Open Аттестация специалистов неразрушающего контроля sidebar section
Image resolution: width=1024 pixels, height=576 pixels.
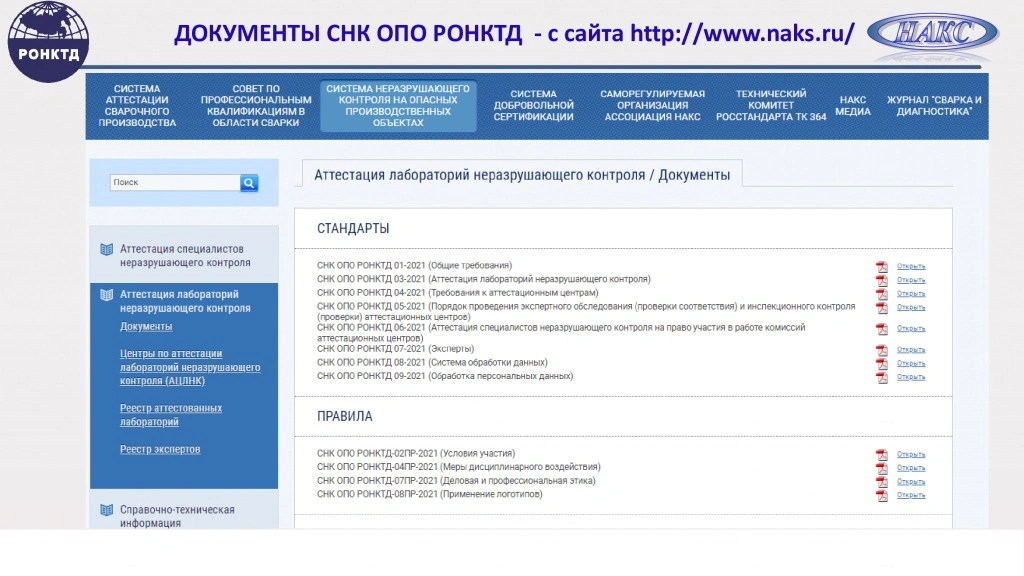coord(184,255)
